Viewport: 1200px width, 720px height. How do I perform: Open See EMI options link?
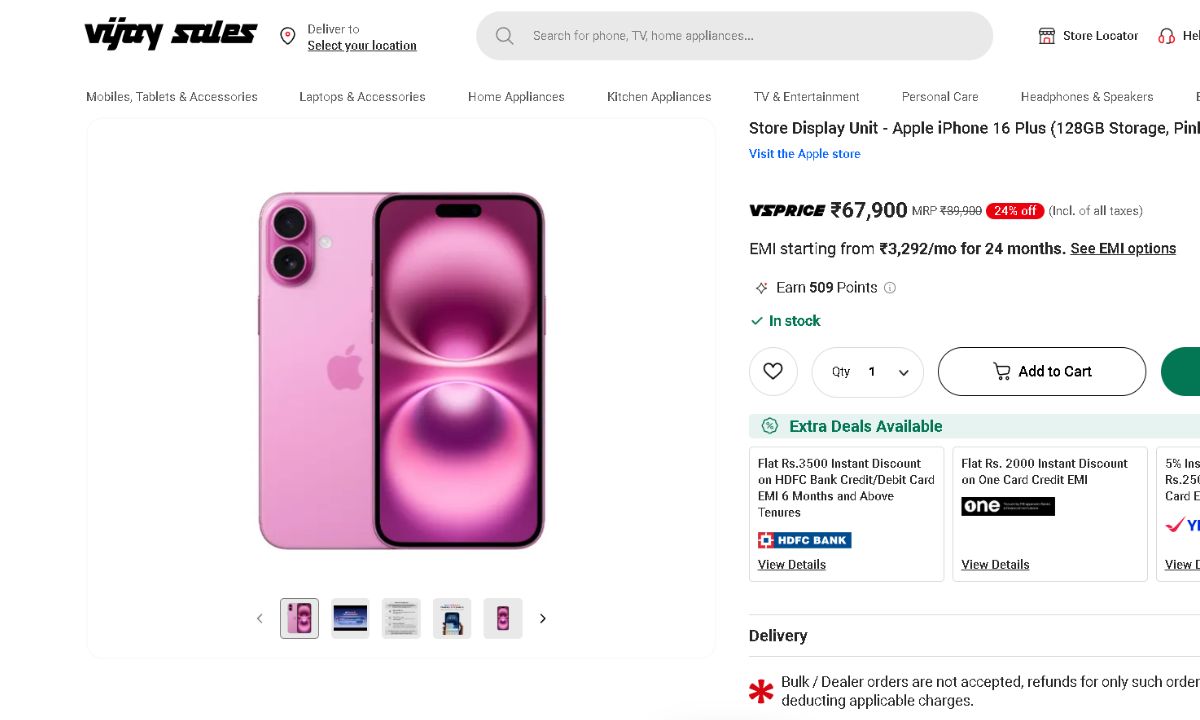tap(1123, 249)
